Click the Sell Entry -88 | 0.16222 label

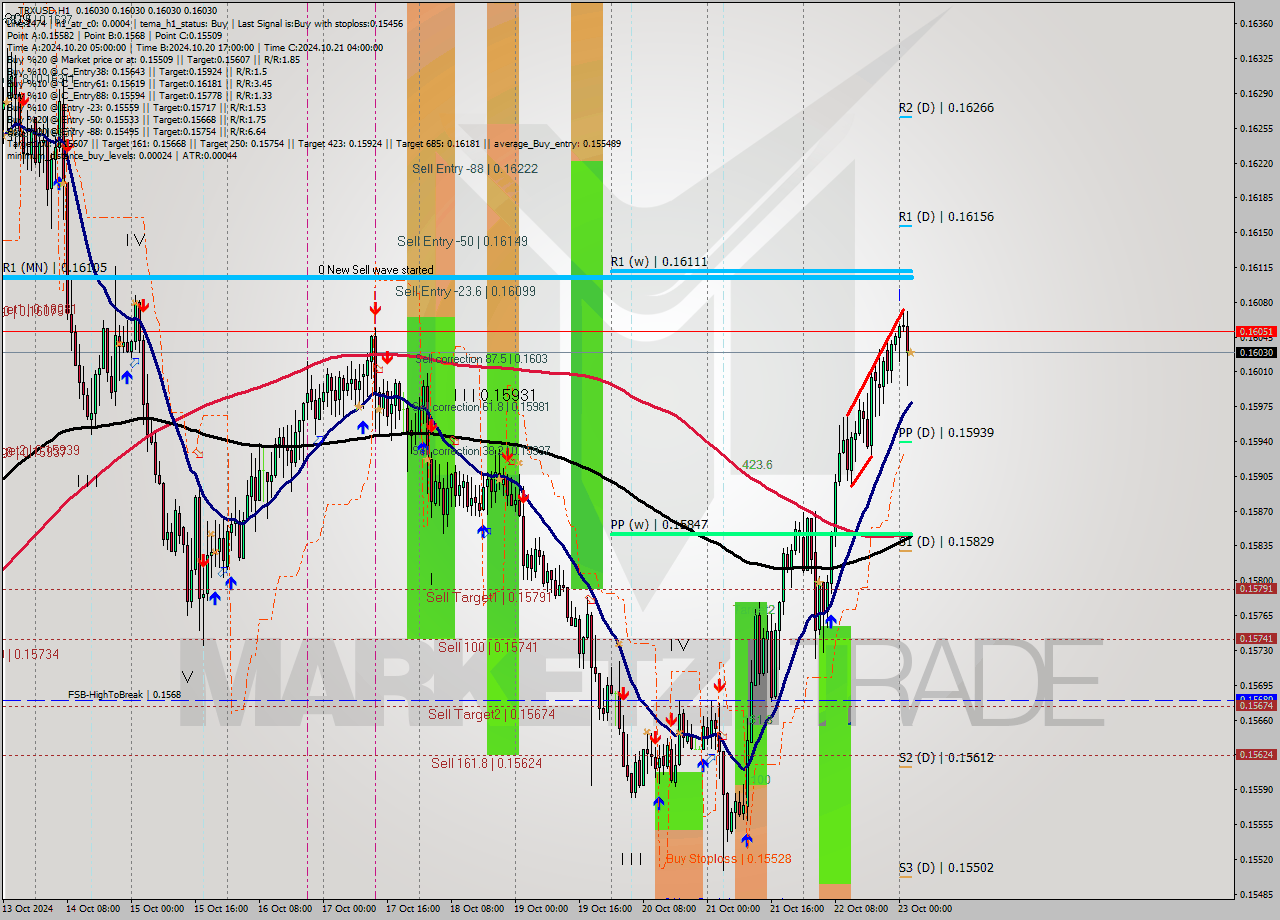(475, 169)
